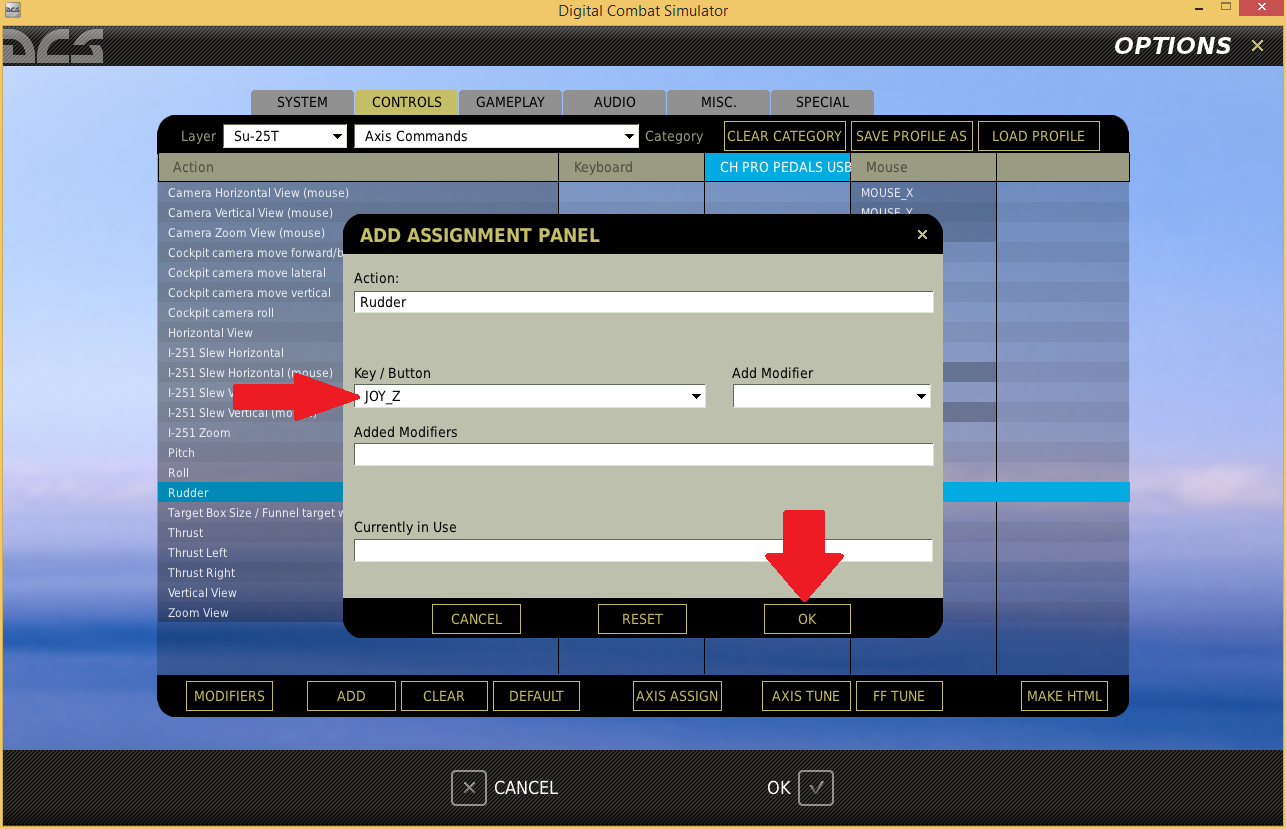This screenshot has width=1286, height=829.
Task: Click the AXIS TUNE button
Action: (x=806, y=696)
